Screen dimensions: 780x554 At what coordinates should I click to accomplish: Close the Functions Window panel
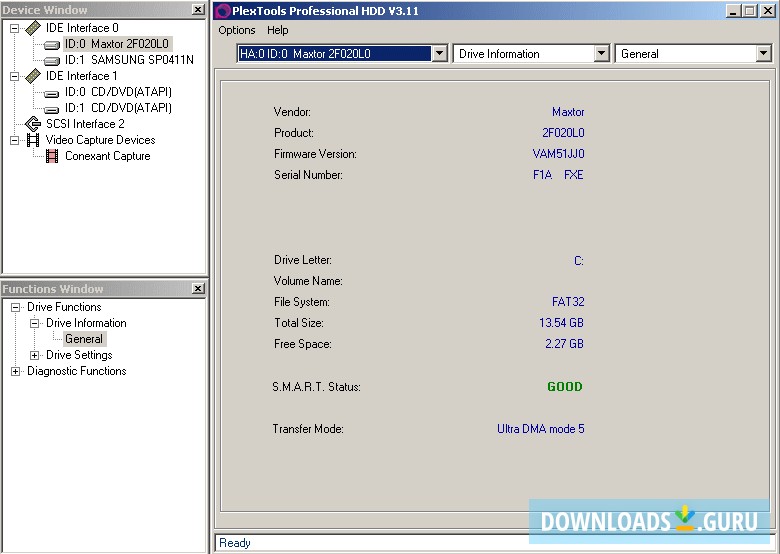[197, 289]
